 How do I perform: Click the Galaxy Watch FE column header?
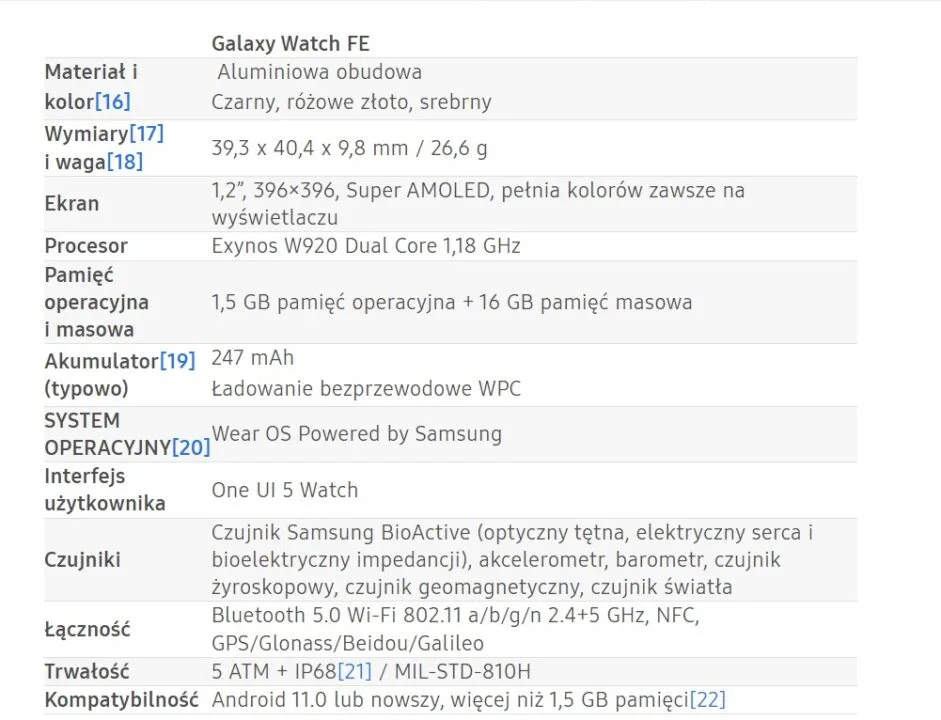click(x=291, y=43)
